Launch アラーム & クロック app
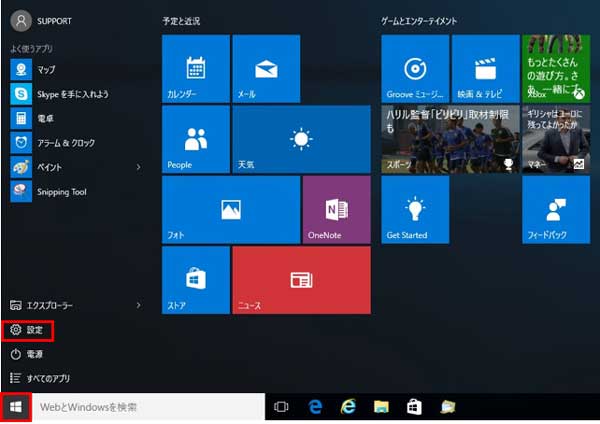Viewport: 600px width, 424px height. (77, 143)
